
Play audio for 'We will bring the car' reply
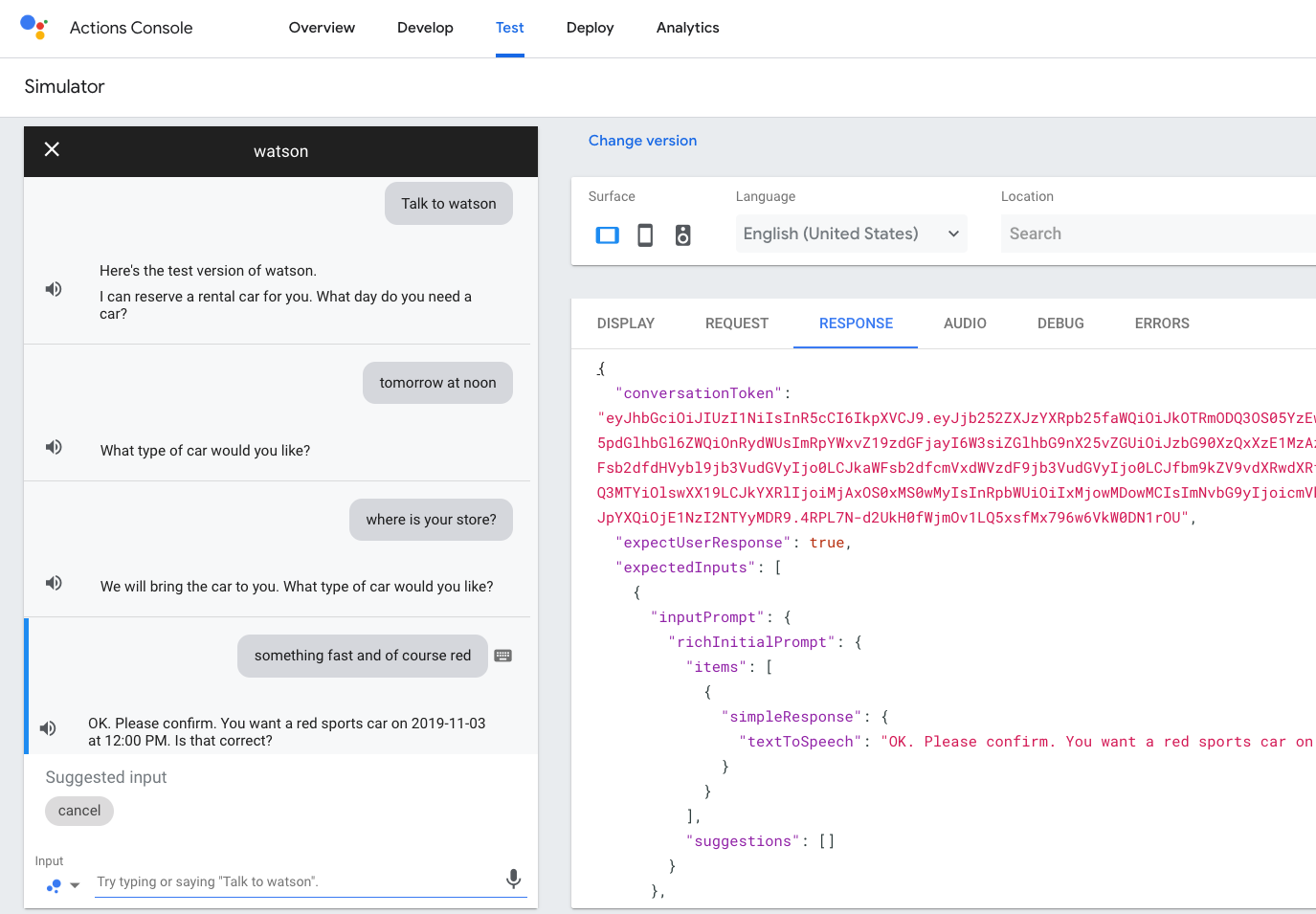(x=54, y=583)
